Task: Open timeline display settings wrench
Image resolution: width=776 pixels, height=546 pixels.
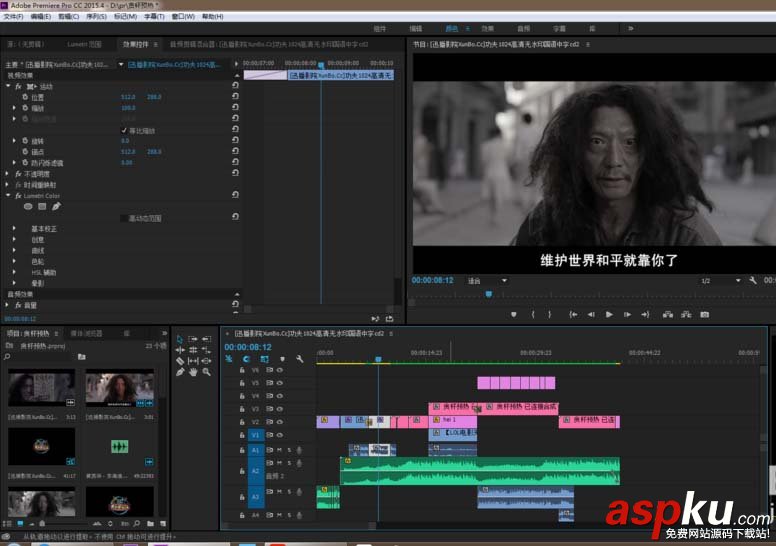Action: (299, 359)
